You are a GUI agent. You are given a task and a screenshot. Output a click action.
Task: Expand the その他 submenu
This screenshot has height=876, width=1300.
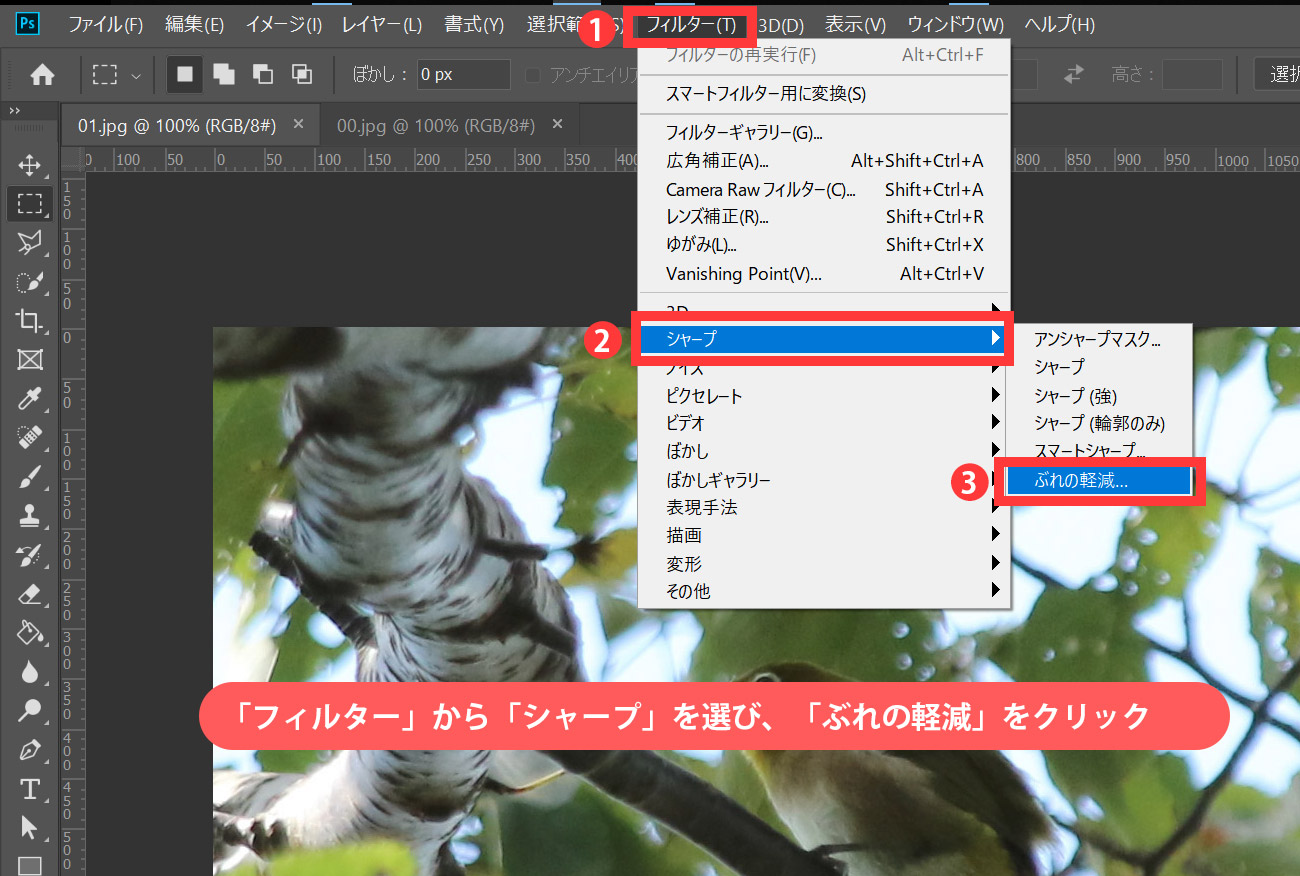pyautogui.click(x=825, y=592)
